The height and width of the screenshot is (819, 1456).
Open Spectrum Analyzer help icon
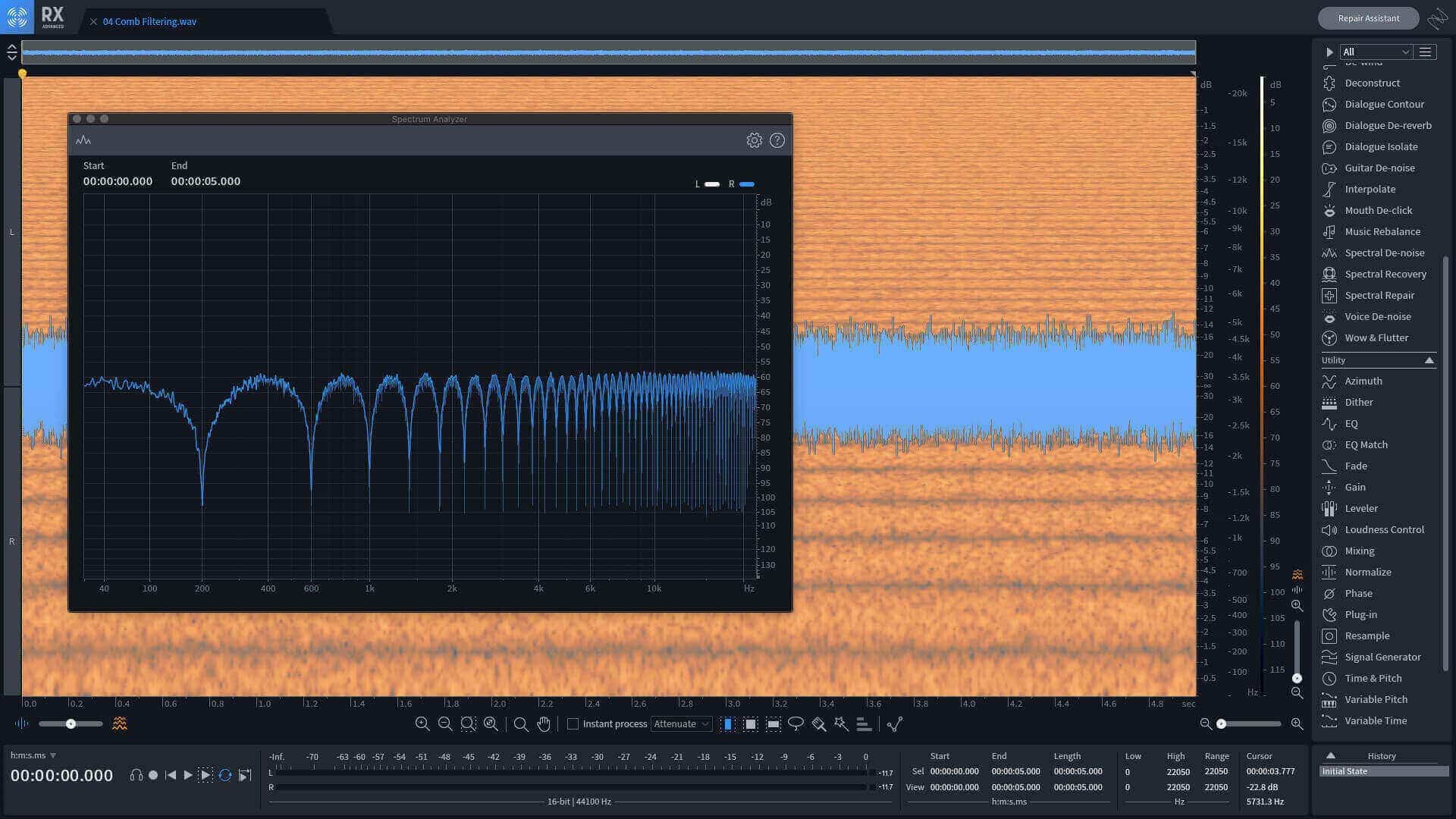(777, 140)
